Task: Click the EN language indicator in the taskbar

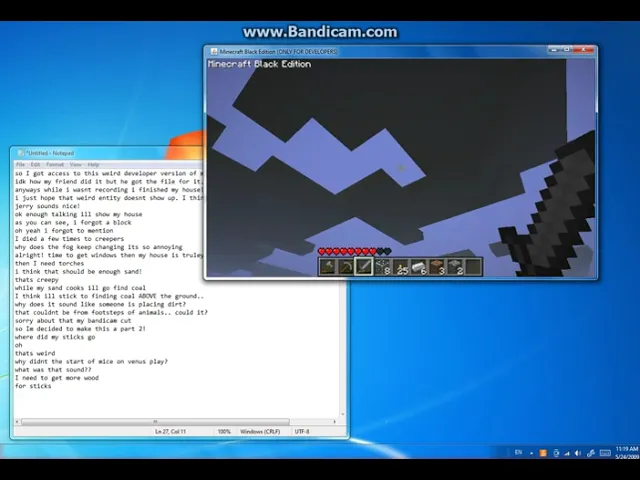Action: tap(518, 453)
